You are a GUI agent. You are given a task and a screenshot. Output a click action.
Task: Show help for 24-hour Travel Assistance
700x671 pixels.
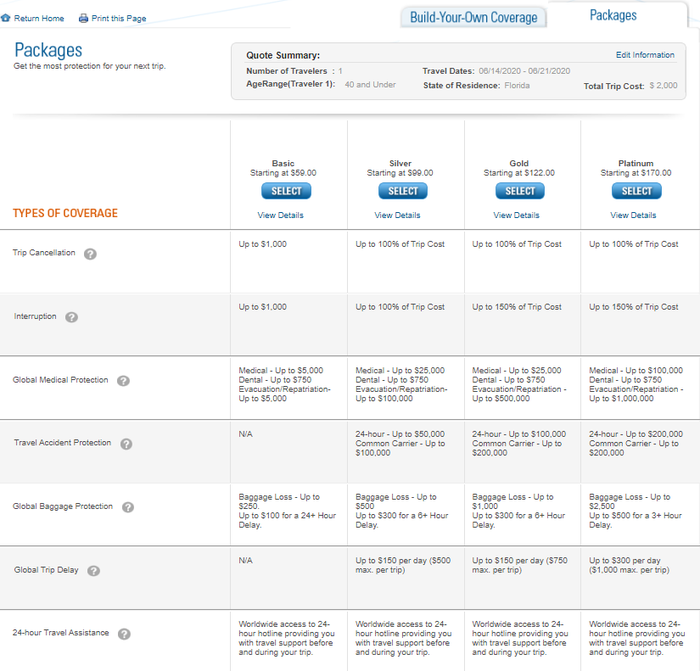124,634
